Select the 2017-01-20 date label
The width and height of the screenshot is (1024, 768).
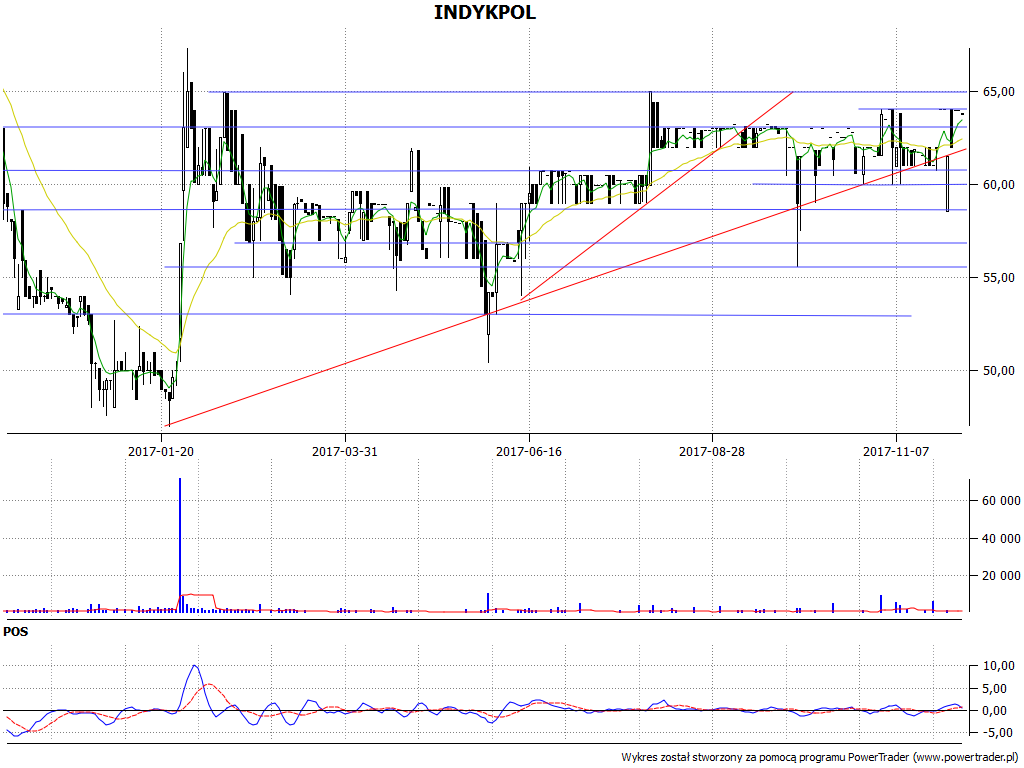pos(161,451)
